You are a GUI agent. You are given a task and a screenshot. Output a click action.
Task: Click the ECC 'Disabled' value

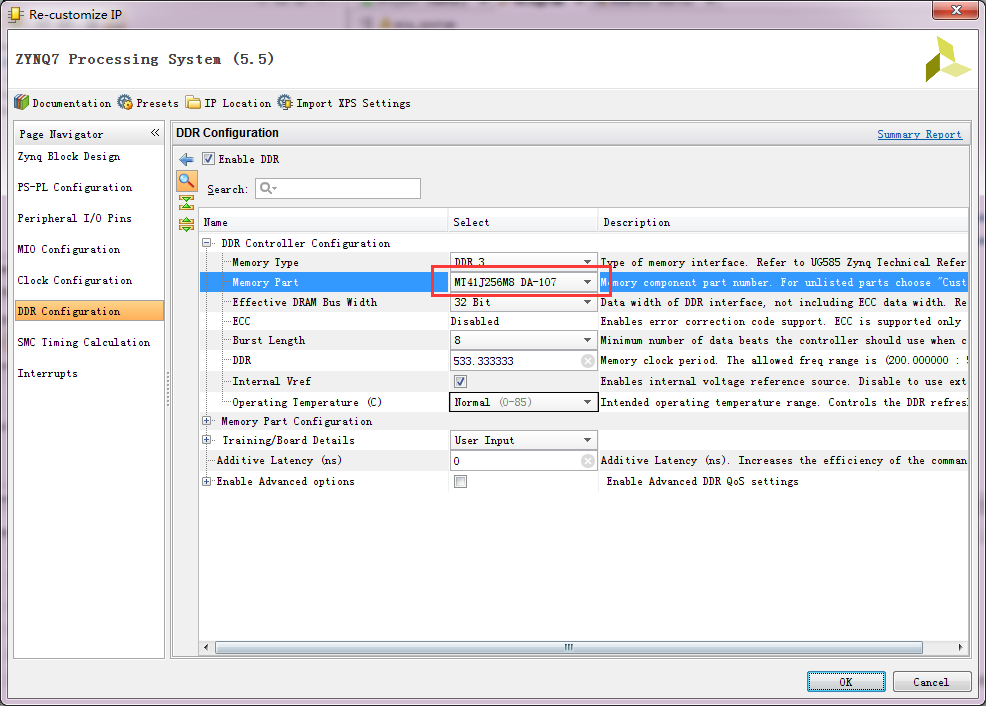click(475, 321)
